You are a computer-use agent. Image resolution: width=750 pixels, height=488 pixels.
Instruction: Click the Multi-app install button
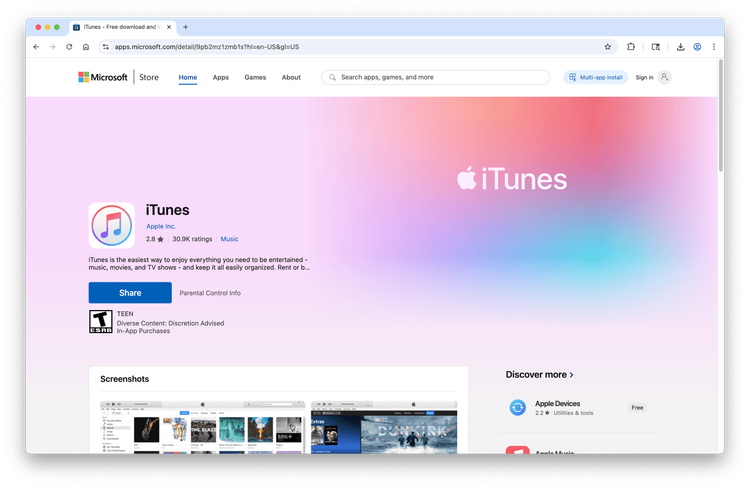click(596, 77)
